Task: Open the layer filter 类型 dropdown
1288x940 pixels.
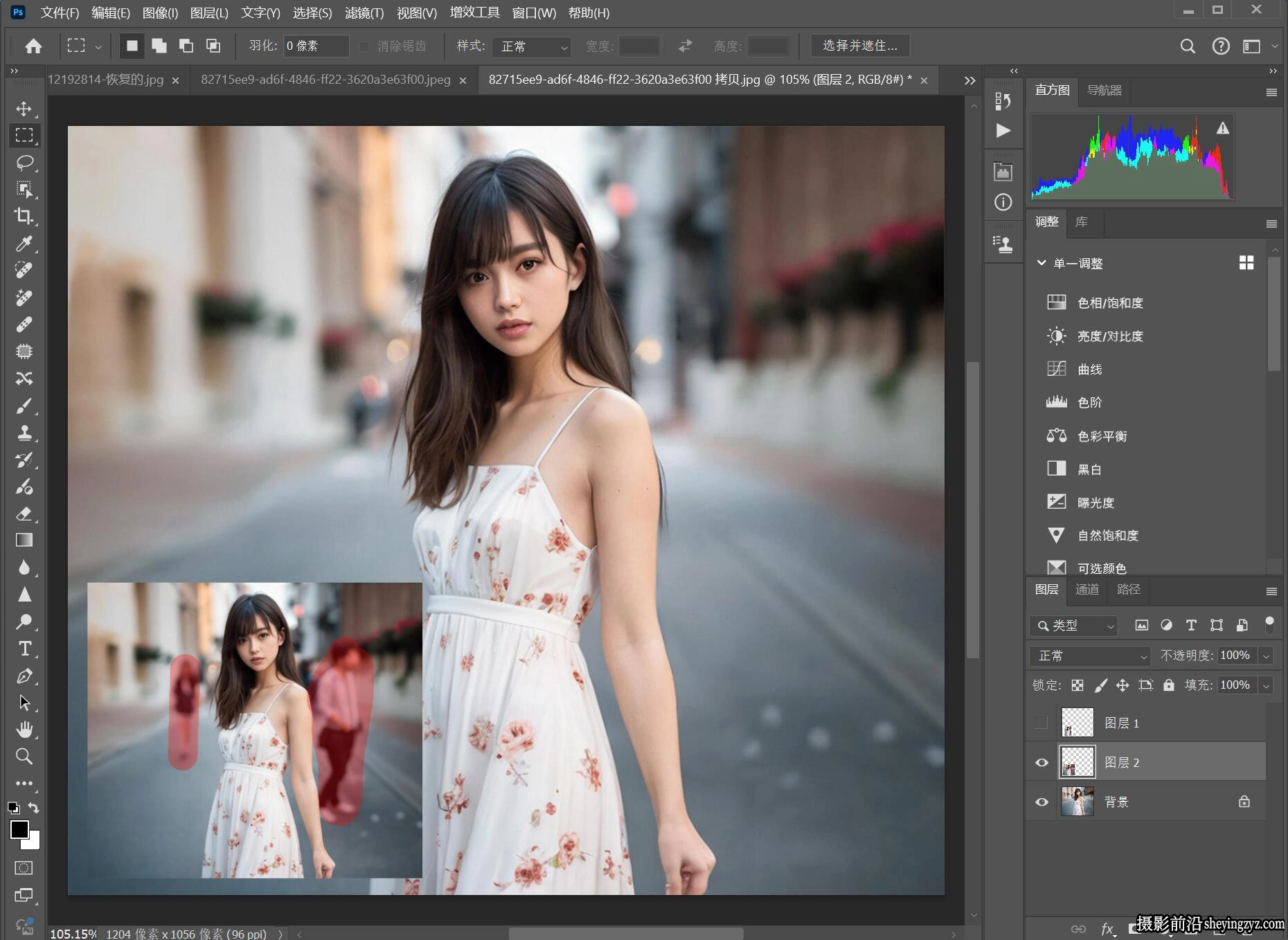Action: 1073,626
